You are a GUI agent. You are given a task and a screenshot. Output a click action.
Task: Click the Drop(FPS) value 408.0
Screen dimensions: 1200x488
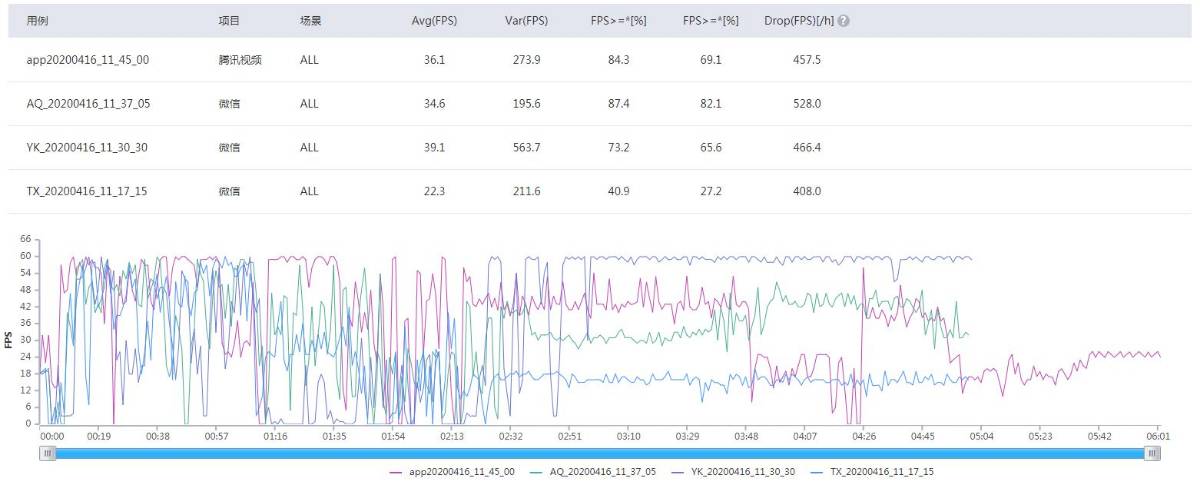click(806, 192)
